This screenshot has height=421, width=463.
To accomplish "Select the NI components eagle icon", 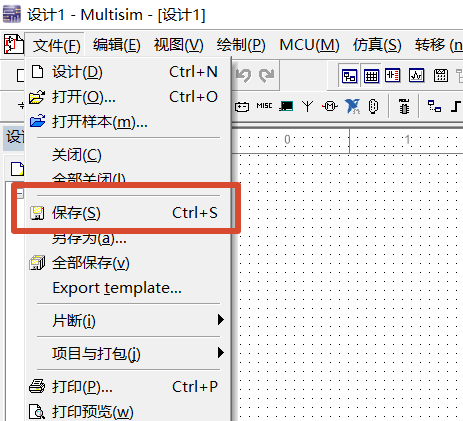I will 352,106.
